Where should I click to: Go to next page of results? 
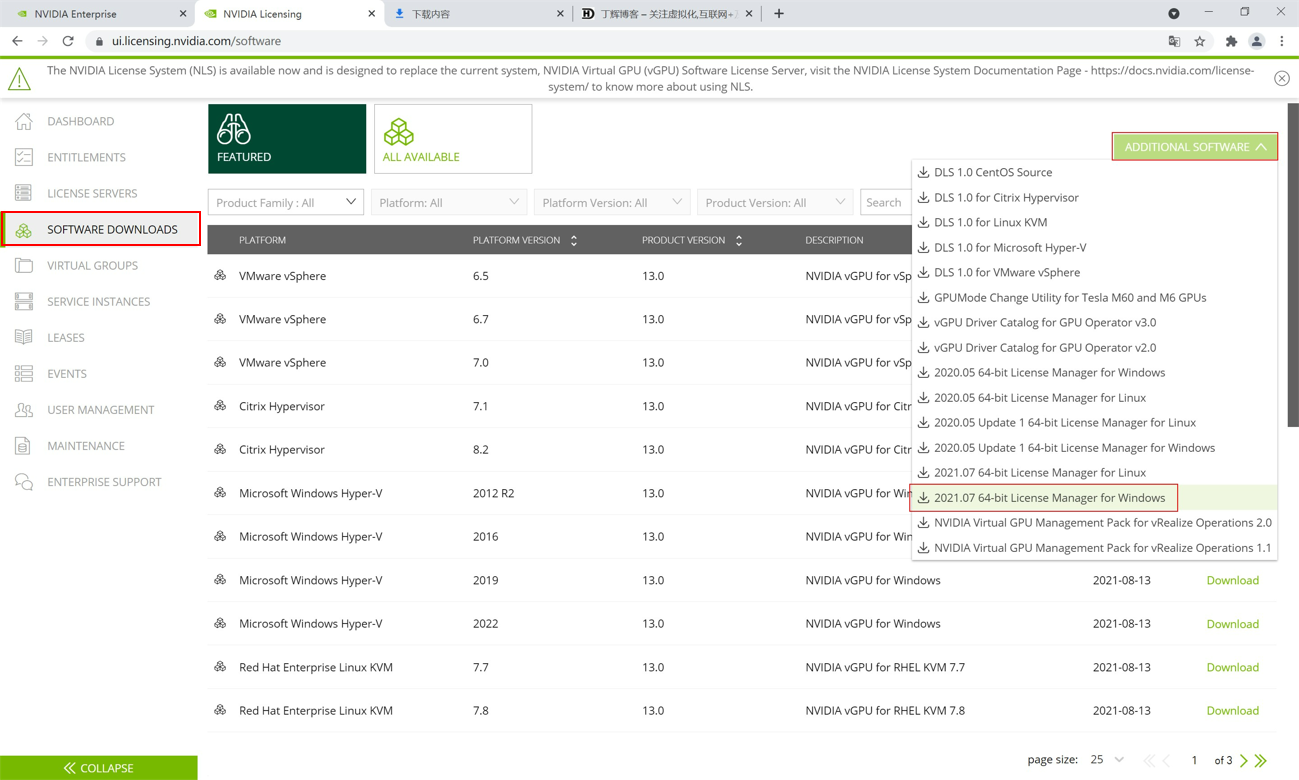coord(1244,761)
